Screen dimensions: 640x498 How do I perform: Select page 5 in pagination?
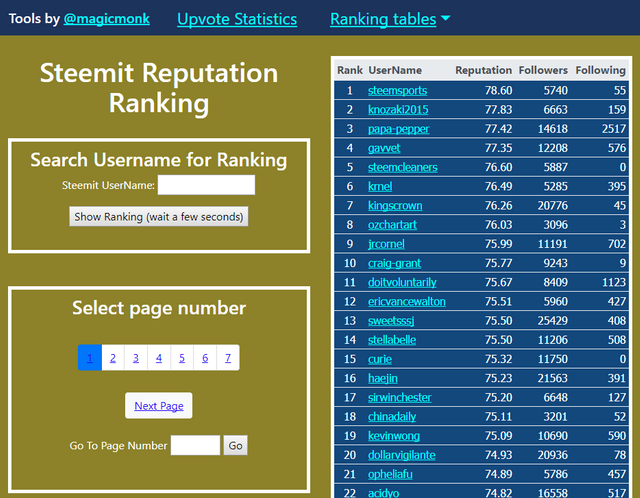click(182, 358)
